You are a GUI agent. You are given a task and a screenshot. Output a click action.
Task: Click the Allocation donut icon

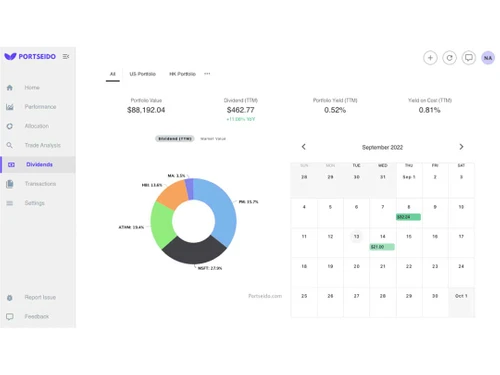coord(10,126)
